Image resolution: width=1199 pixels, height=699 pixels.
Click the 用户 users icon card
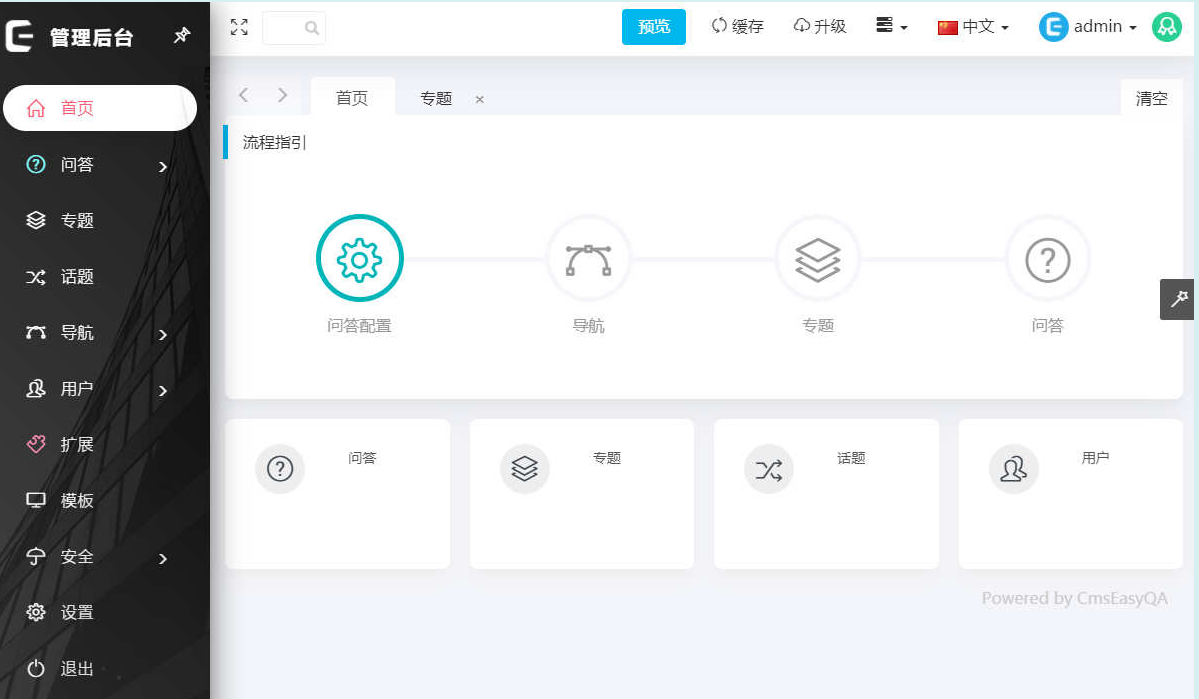1013,468
